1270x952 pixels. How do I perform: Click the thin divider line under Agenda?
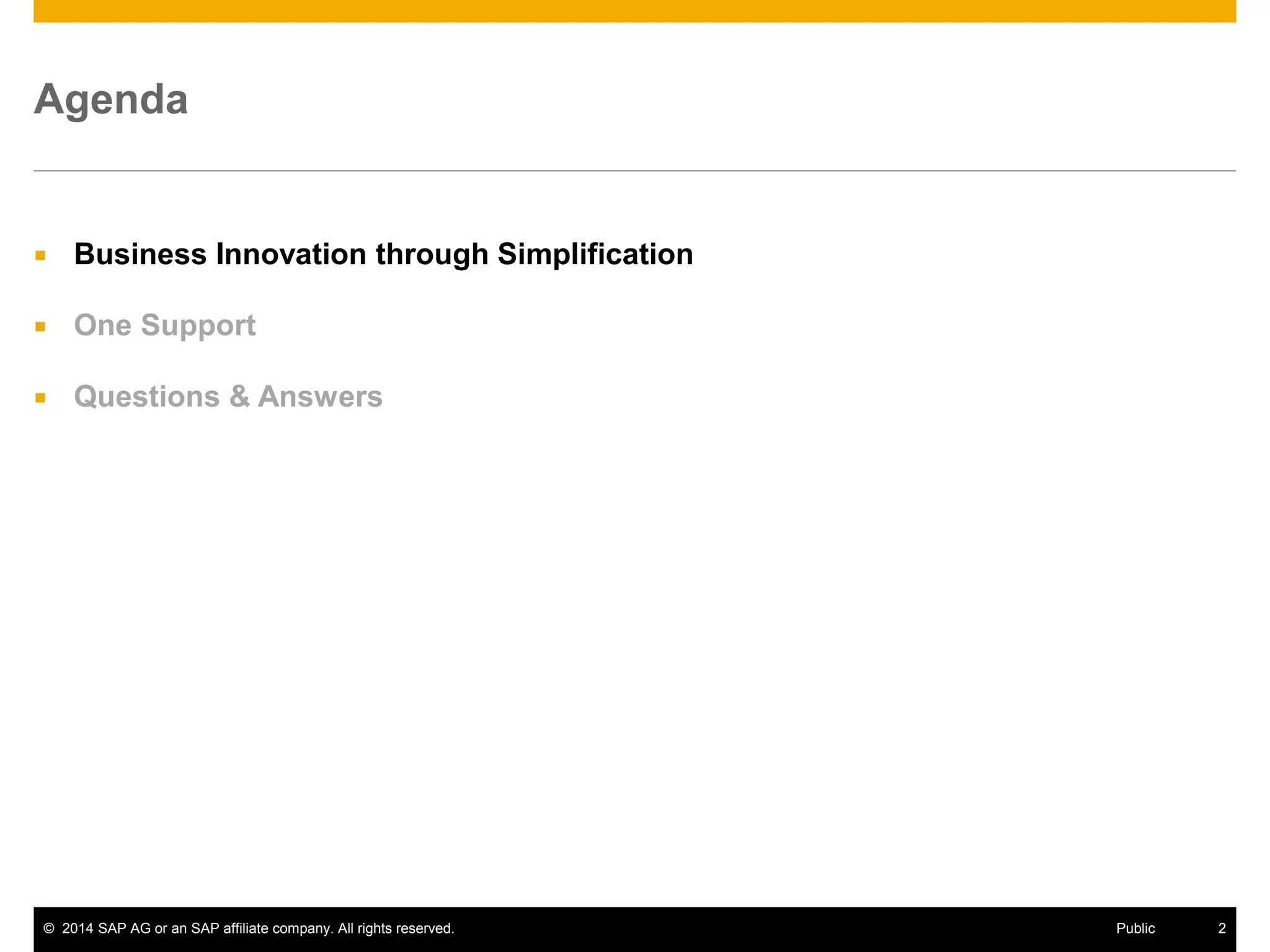(634, 170)
